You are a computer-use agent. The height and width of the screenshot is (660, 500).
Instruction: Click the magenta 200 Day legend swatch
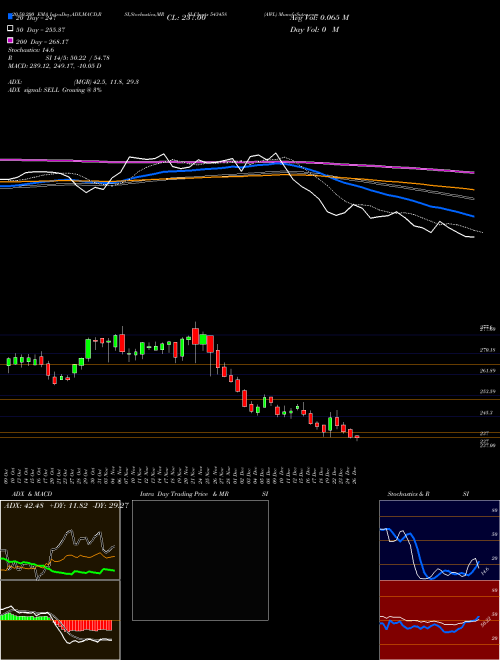tap(10, 41)
